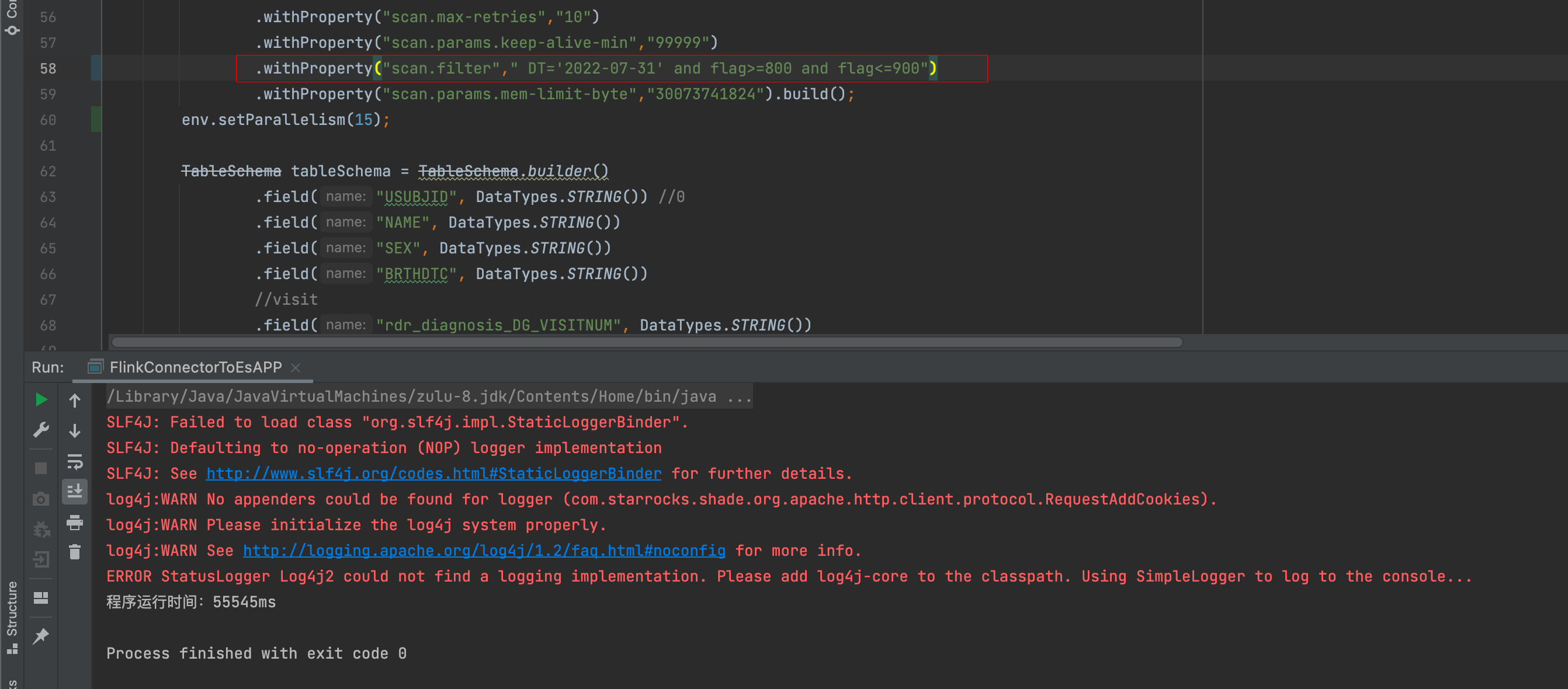Viewport: 1568px width, 689px height.
Task: Pin the Run tab with pin icon
Action: coord(41,635)
